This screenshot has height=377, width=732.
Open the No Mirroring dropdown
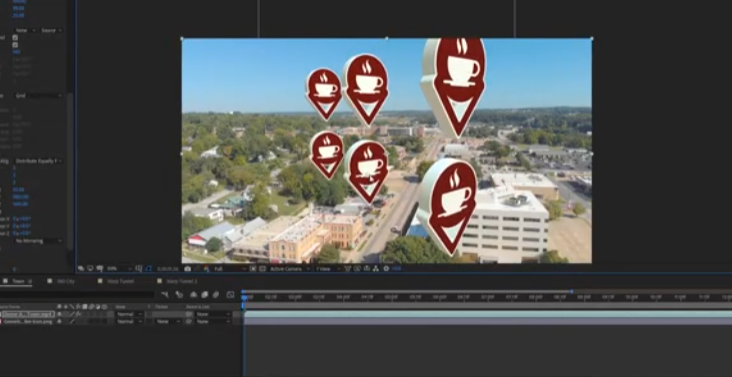click(39, 241)
